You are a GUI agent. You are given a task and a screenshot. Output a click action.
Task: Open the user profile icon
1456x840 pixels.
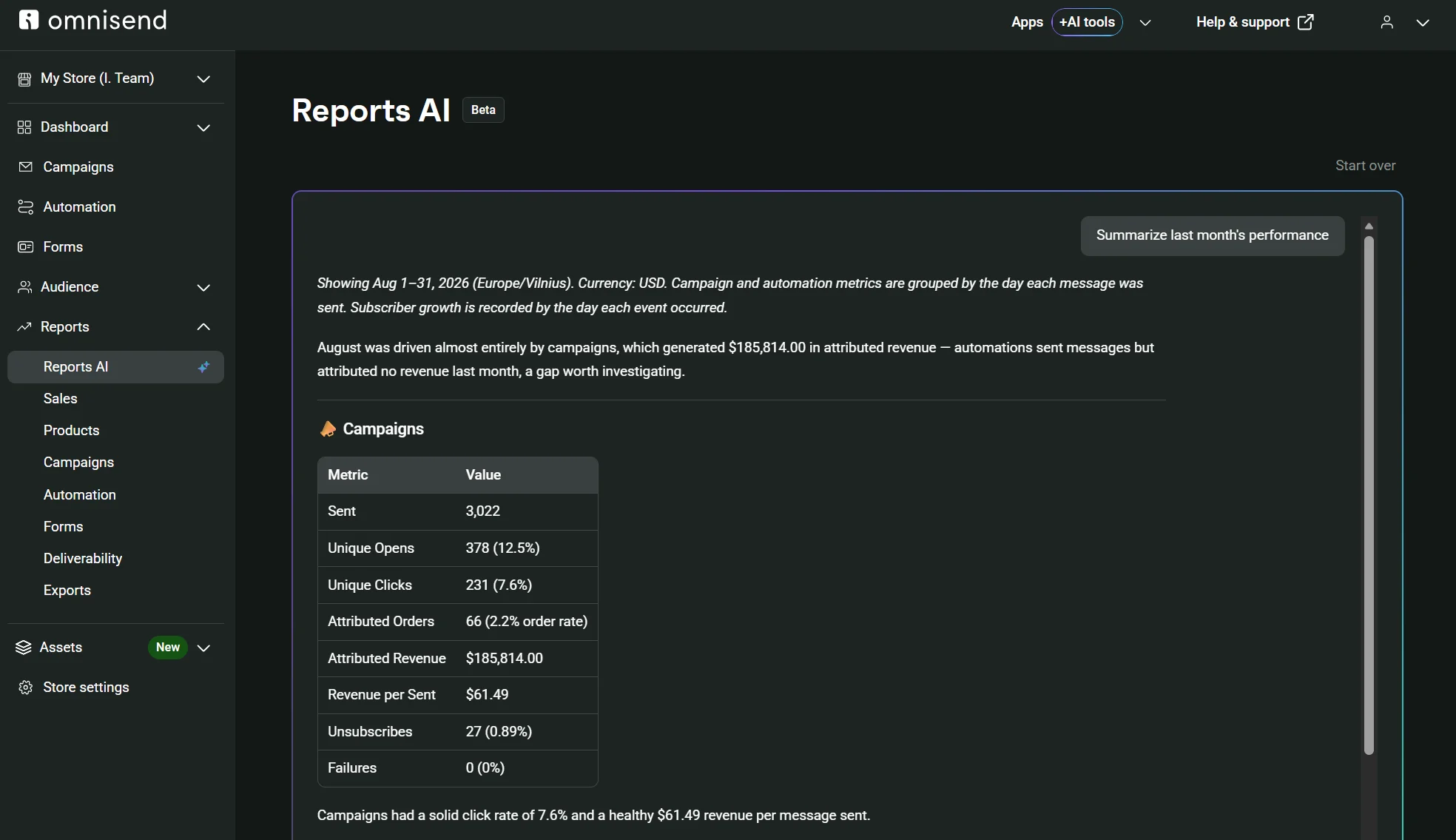pyautogui.click(x=1387, y=22)
